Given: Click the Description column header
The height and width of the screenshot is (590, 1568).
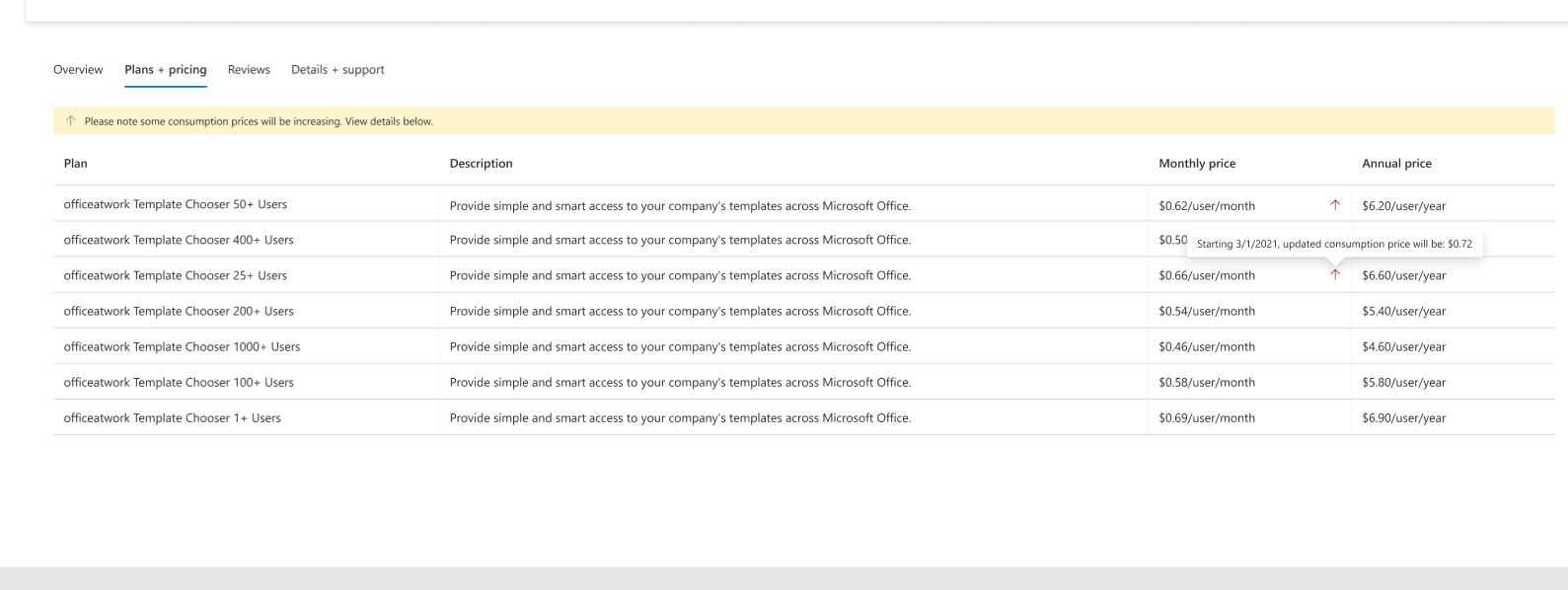Looking at the screenshot, I should click(481, 164).
